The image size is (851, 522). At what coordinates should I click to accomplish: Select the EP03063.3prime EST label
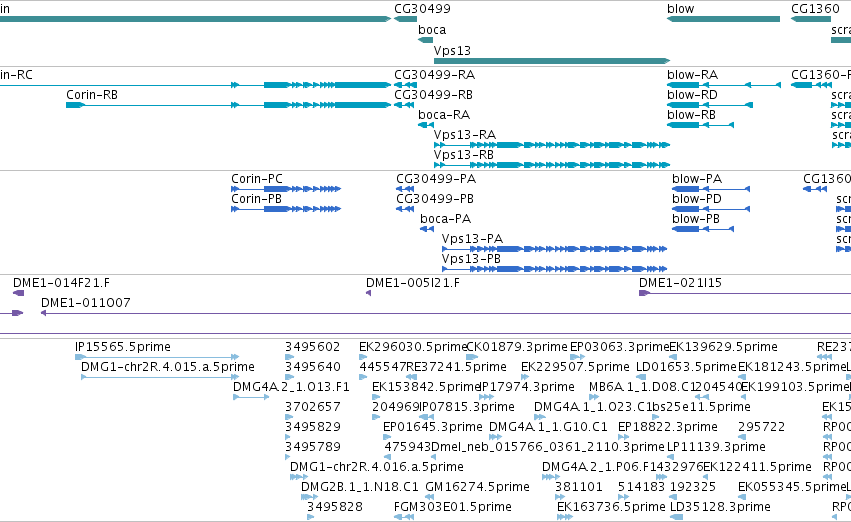[619, 347]
